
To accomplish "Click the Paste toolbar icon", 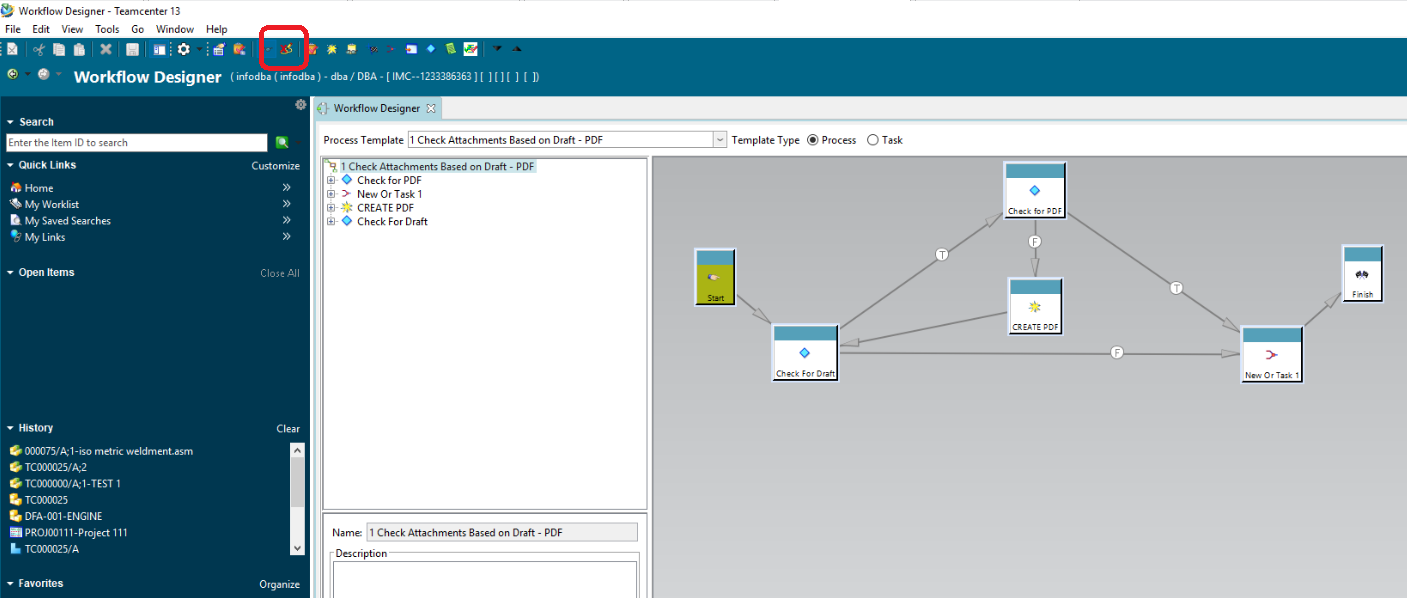I will [x=79, y=48].
